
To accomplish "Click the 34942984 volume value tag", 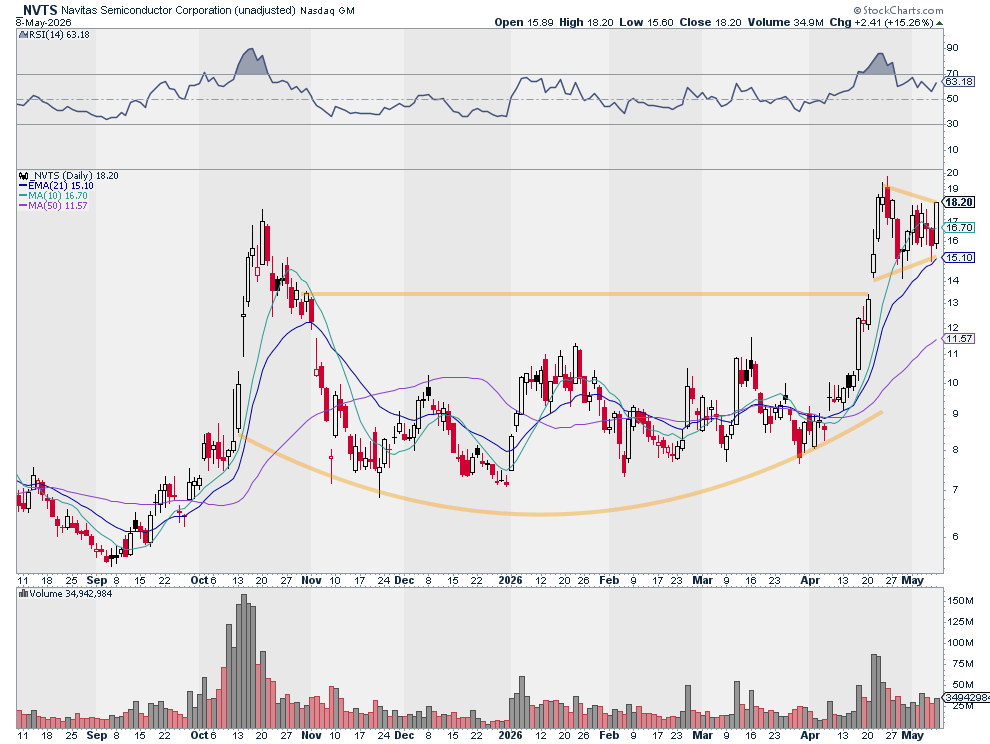I will 966,697.
